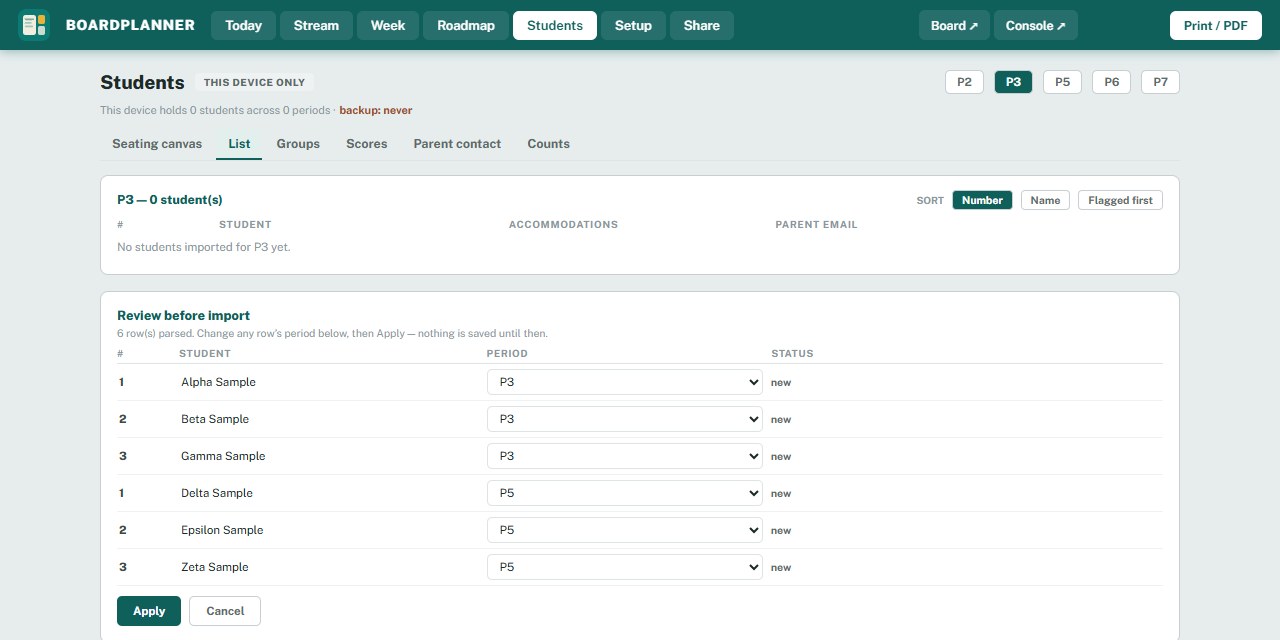The image size is (1280, 640).
Task: Open period dropdown for Beta Sample
Action: pos(625,419)
